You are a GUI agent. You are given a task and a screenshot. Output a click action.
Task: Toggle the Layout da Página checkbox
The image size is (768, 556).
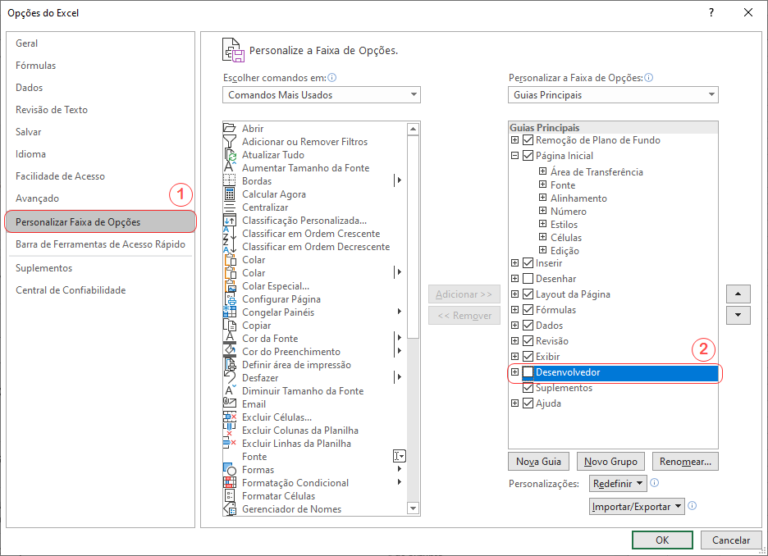528,294
